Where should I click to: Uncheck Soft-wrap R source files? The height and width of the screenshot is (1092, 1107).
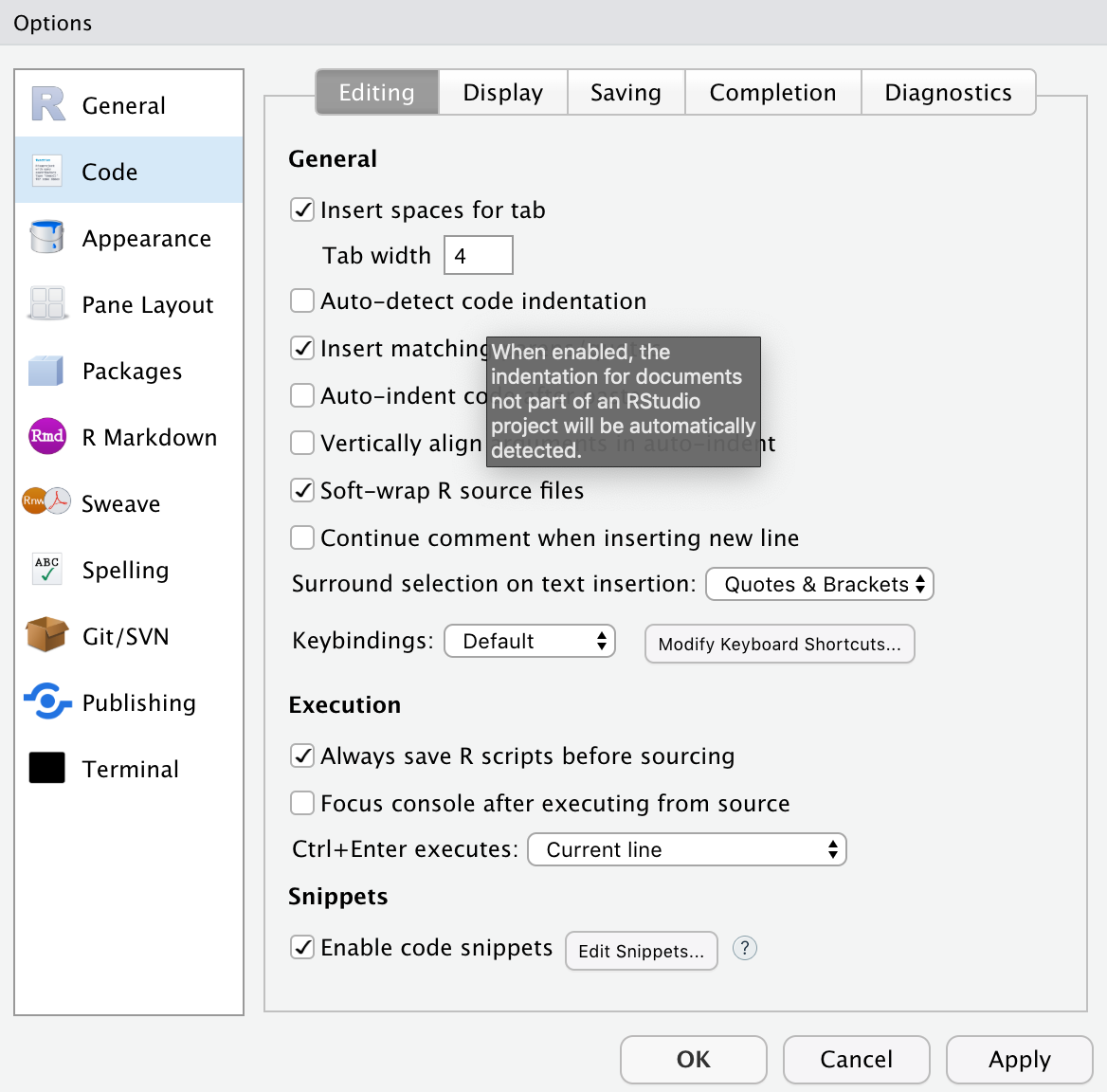pos(301,490)
